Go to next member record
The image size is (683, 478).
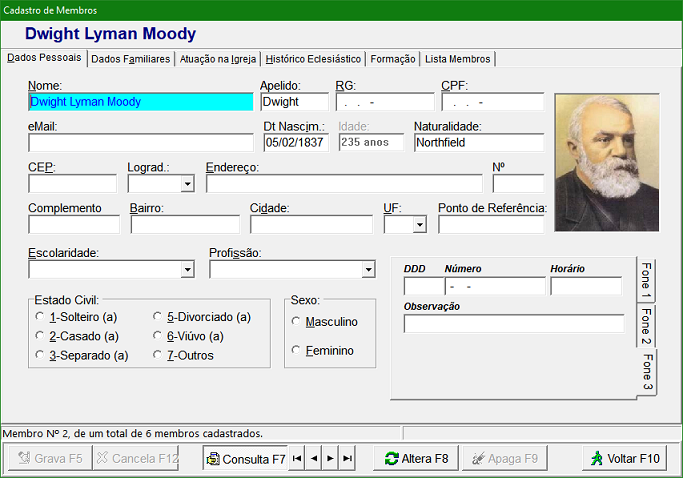[x=330, y=458]
